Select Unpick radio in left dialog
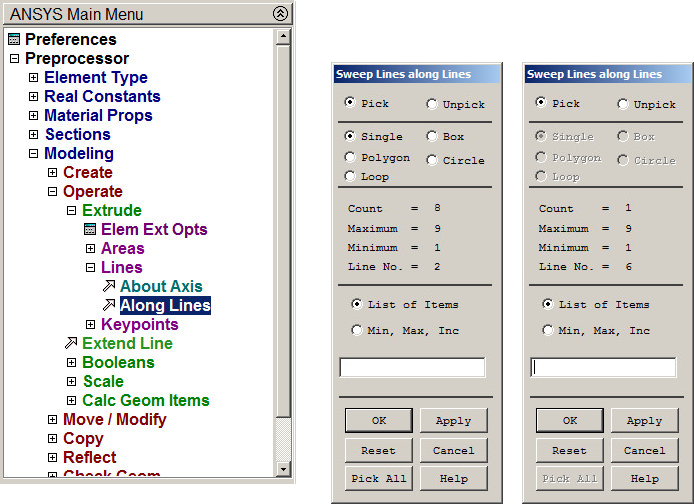Viewport: 694px width, 504px height. tap(432, 104)
